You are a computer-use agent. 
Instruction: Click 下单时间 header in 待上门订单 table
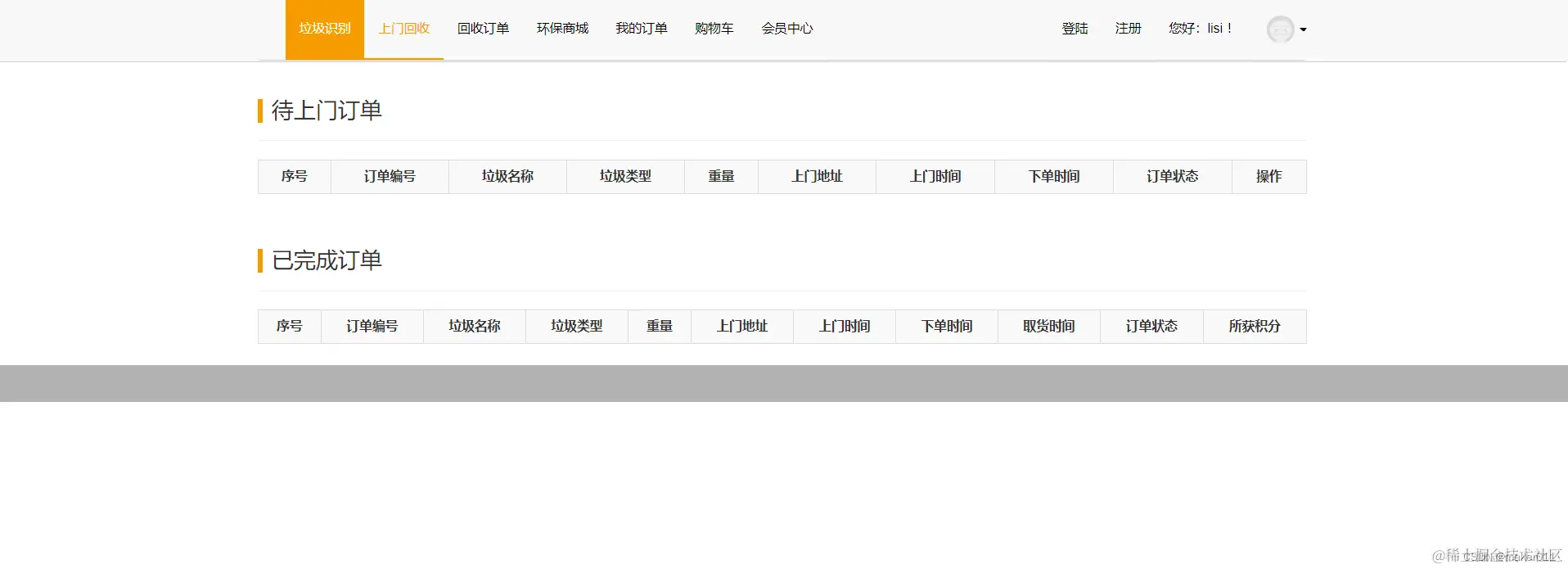point(1054,177)
